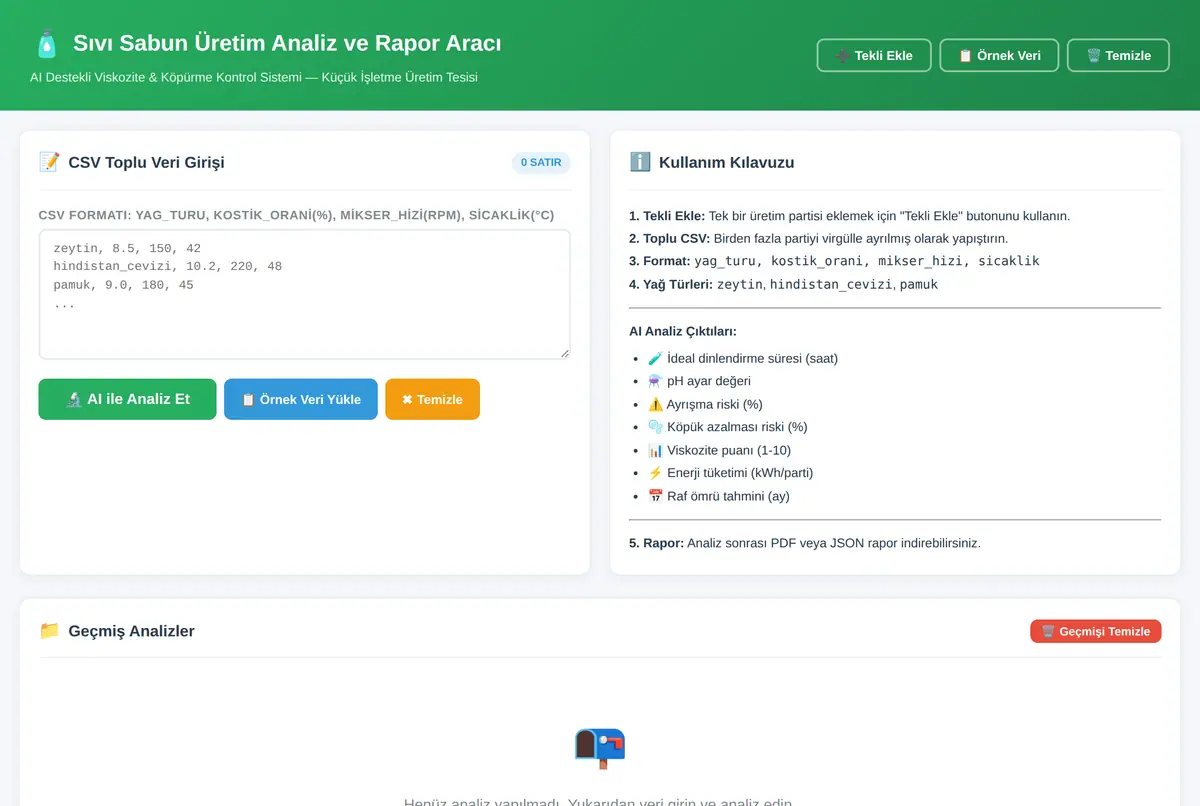Click the header Temizle button with trash icon
Viewport: 1200px width, 806px height.
click(1118, 55)
